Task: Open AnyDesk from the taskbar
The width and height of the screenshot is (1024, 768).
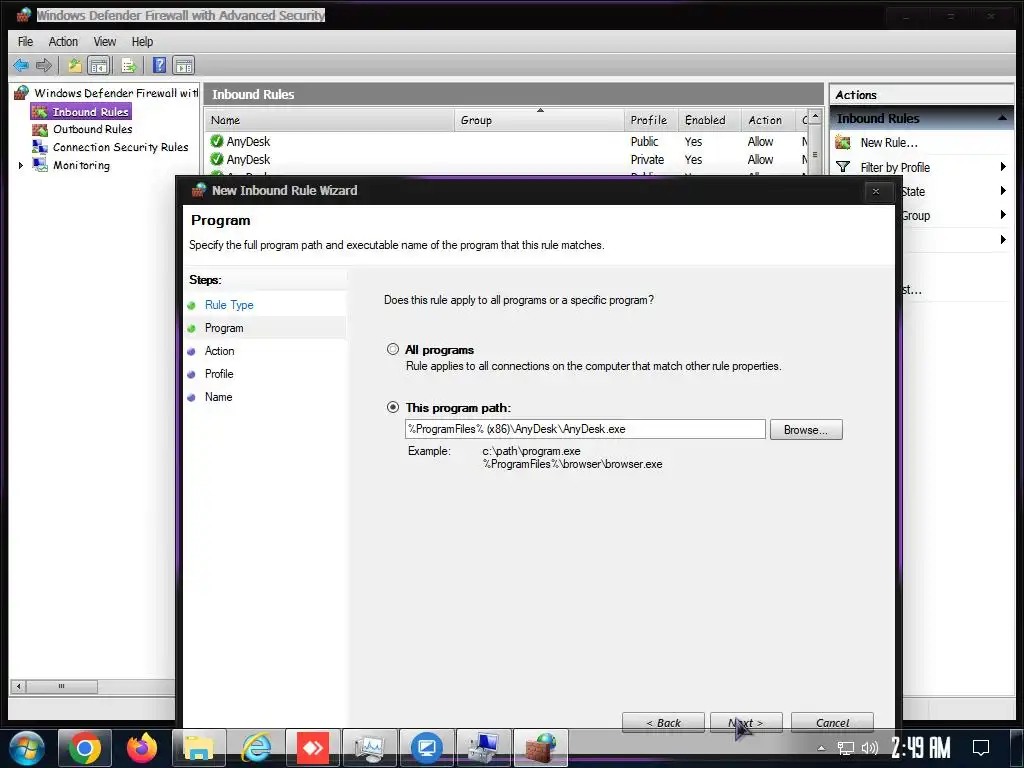Action: point(313,748)
